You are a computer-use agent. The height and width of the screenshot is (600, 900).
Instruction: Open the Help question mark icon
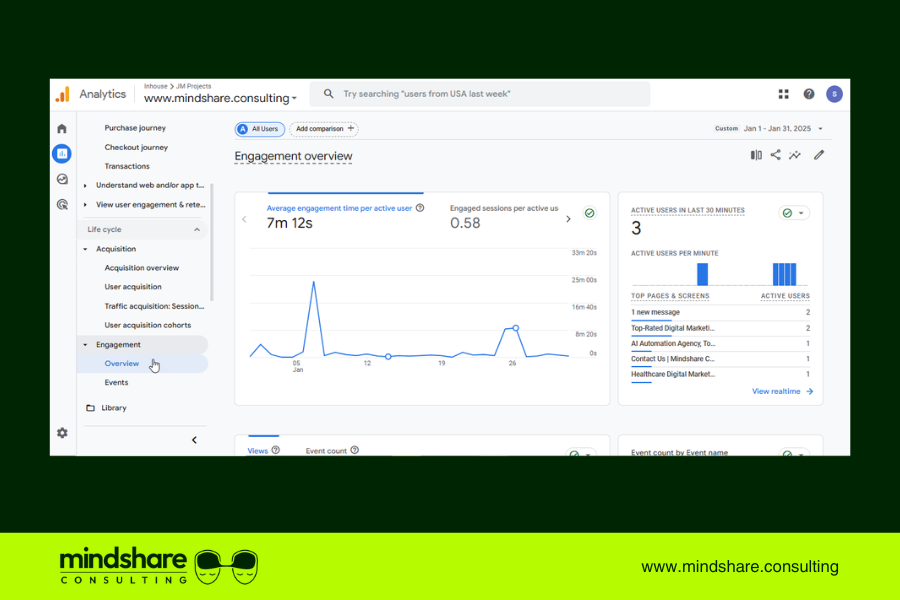[809, 94]
